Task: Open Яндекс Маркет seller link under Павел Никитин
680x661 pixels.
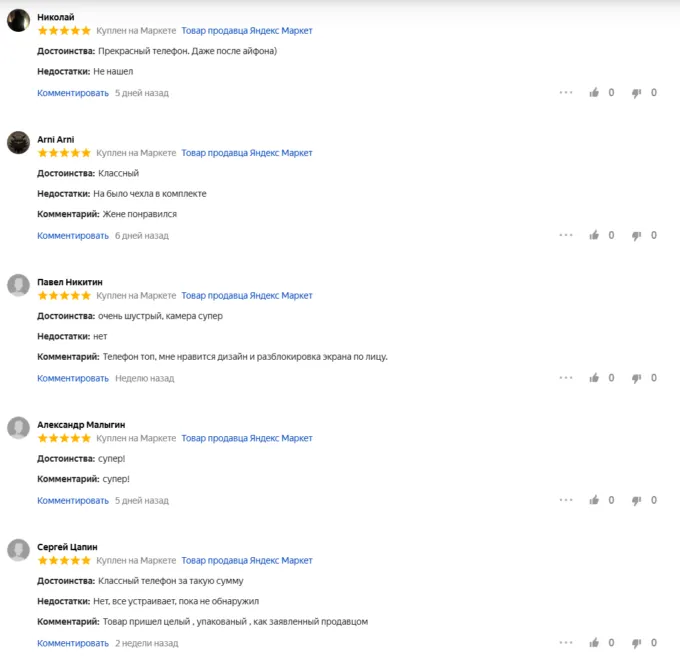Action: click(x=247, y=296)
